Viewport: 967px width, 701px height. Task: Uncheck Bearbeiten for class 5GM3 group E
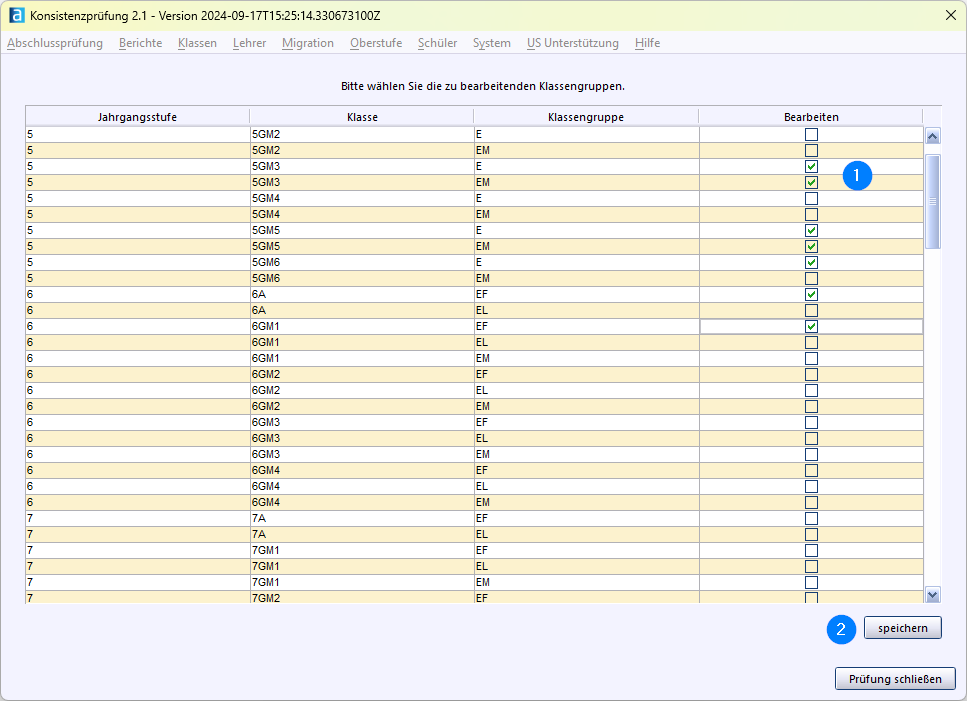click(812, 166)
